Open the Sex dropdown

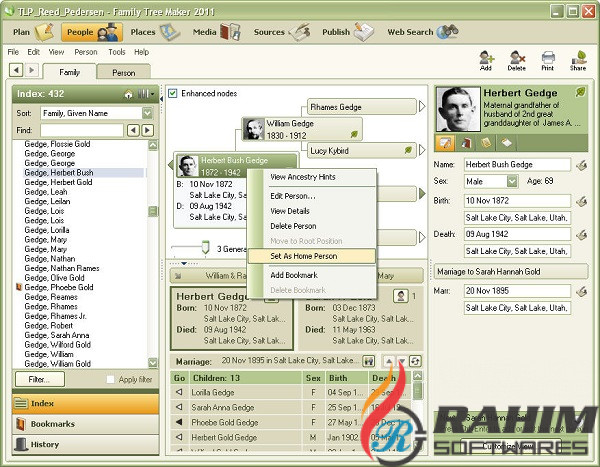coord(512,181)
